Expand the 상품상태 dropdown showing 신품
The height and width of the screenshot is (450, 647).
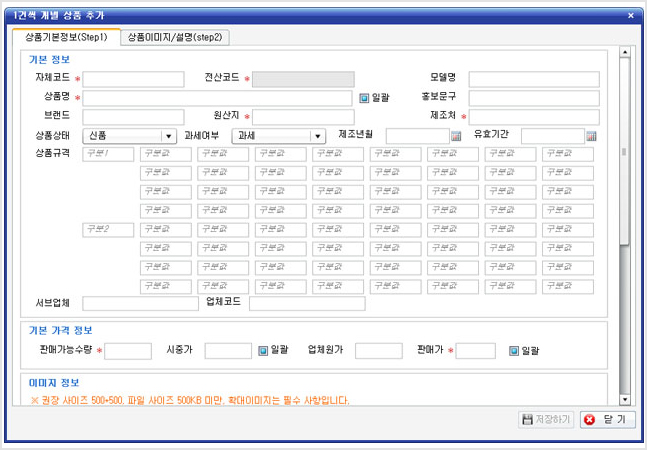[130, 136]
